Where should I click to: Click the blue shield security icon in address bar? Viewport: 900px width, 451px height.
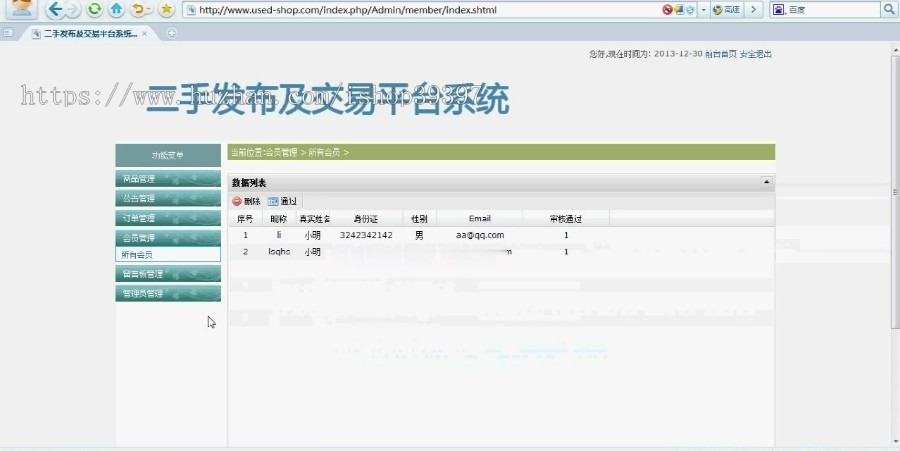[x=690, y=10]
